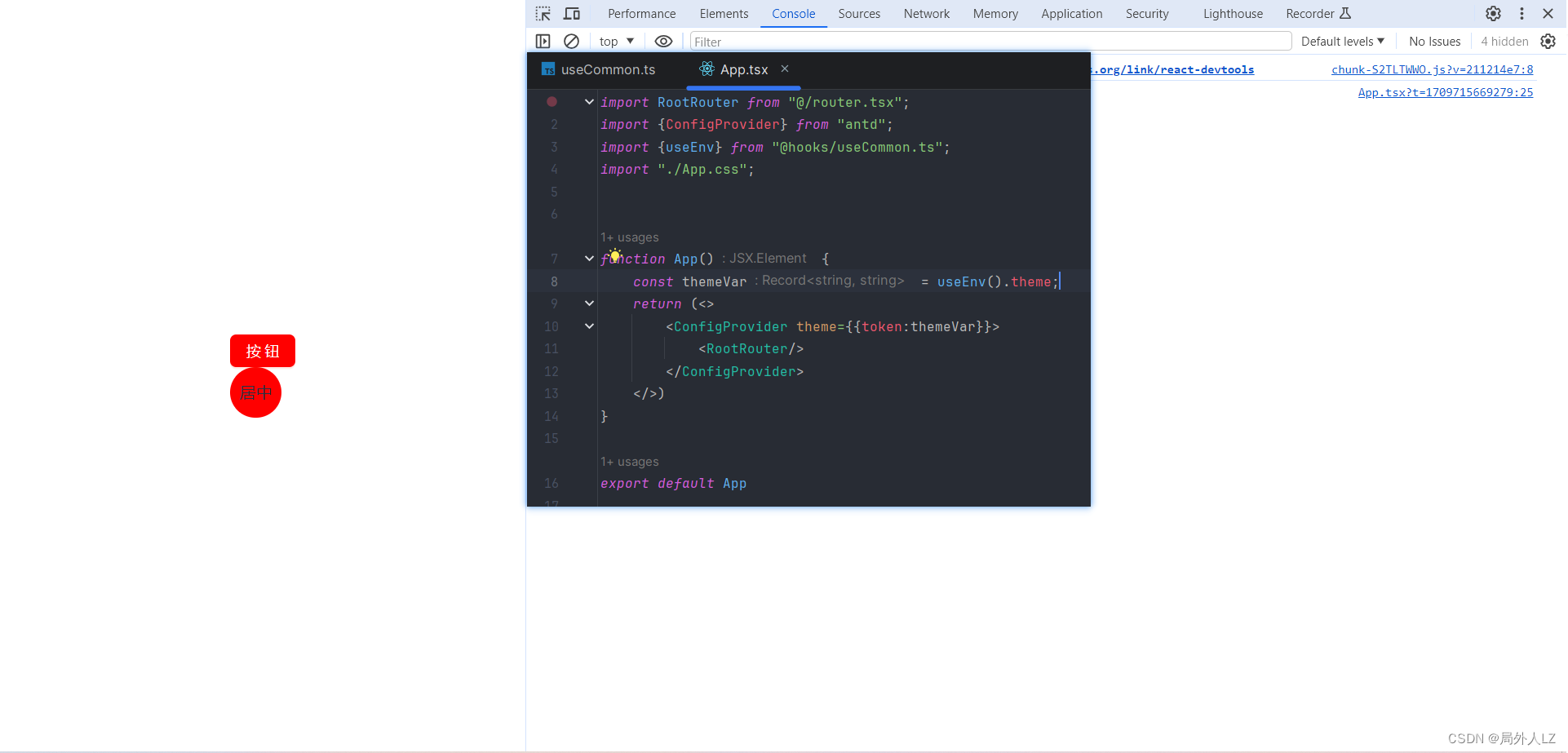
Task: Collapse the return statement fold arrow
Action: coord(589,303)
